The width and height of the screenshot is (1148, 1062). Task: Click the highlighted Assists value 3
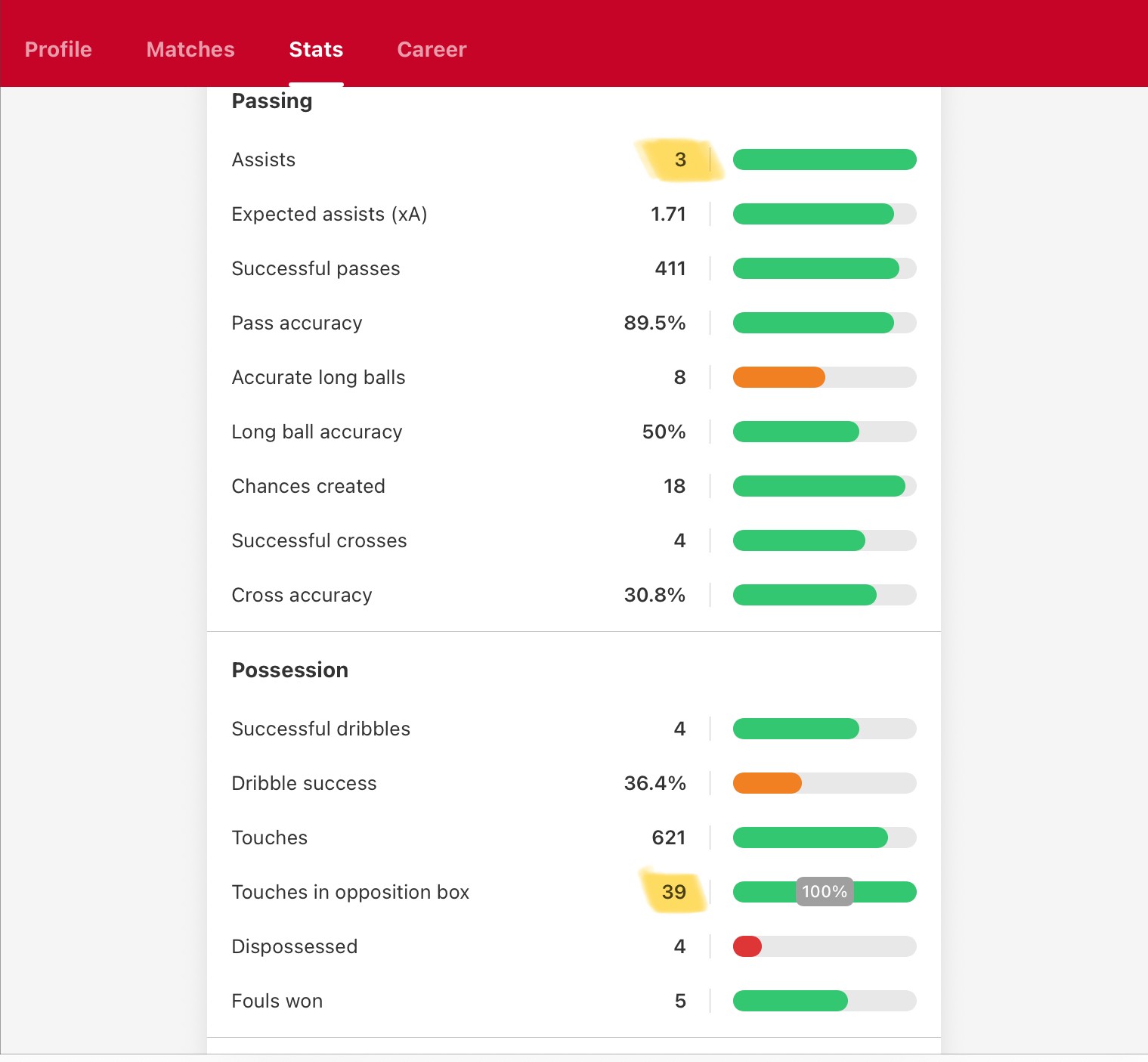pos(680,159)
